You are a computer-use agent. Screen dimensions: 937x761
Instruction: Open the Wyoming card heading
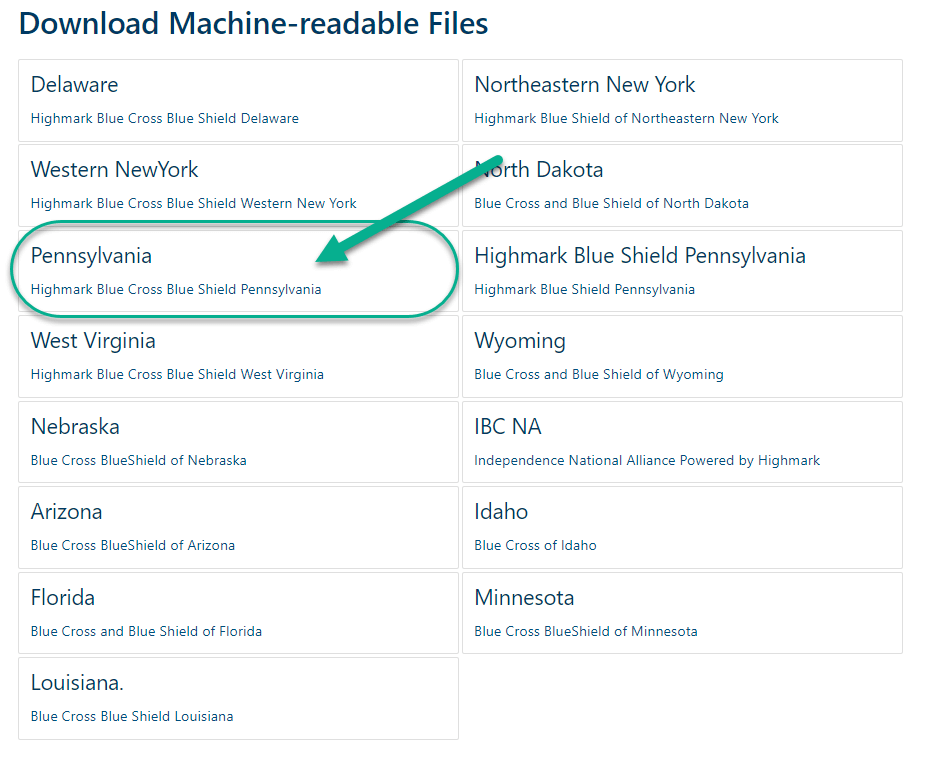(x=520, y=341)
